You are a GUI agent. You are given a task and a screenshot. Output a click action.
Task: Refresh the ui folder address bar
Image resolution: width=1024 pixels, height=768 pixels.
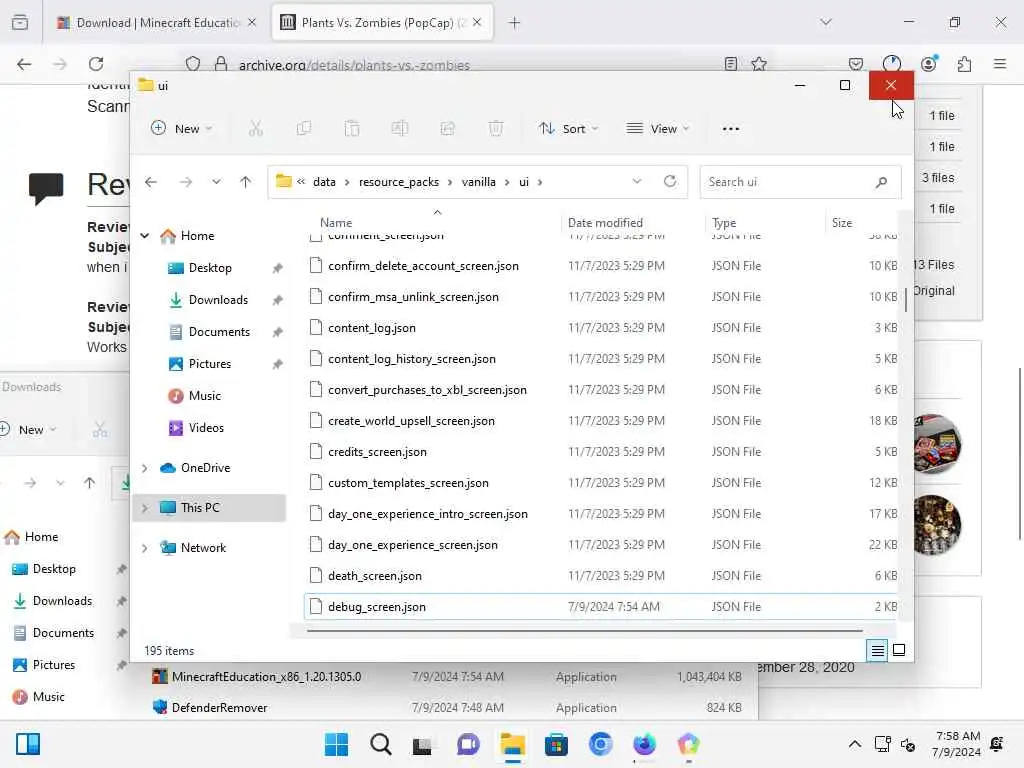[x=670, y=181]
